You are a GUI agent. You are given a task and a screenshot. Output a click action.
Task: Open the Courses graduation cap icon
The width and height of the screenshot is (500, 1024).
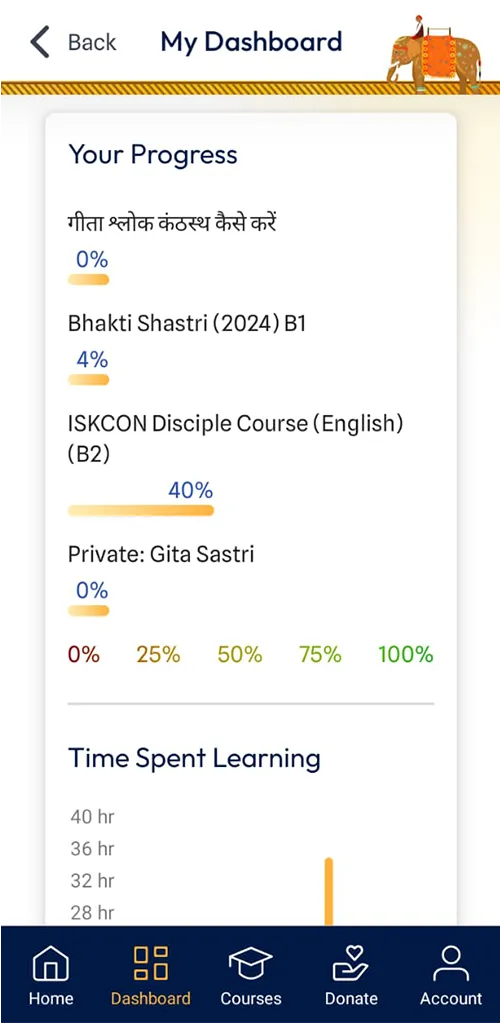point(251,964)
